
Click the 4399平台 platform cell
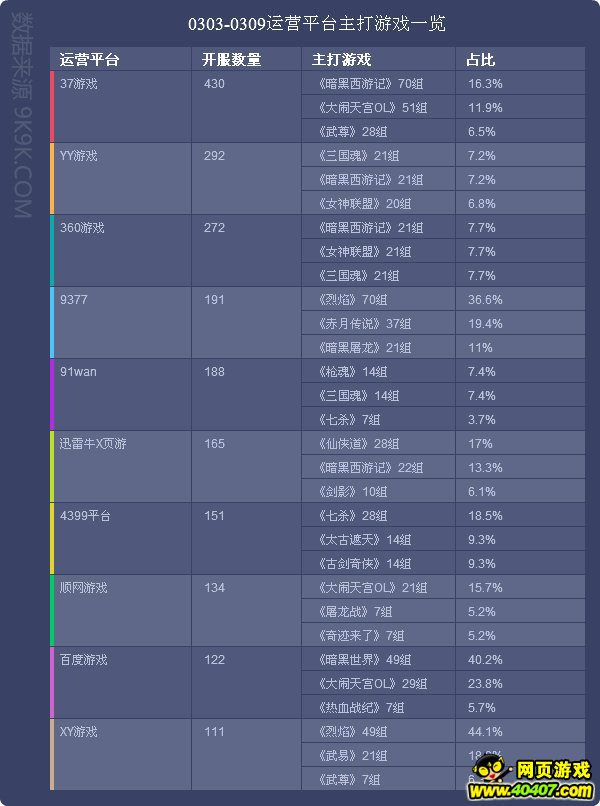click(x=122, y=538)
